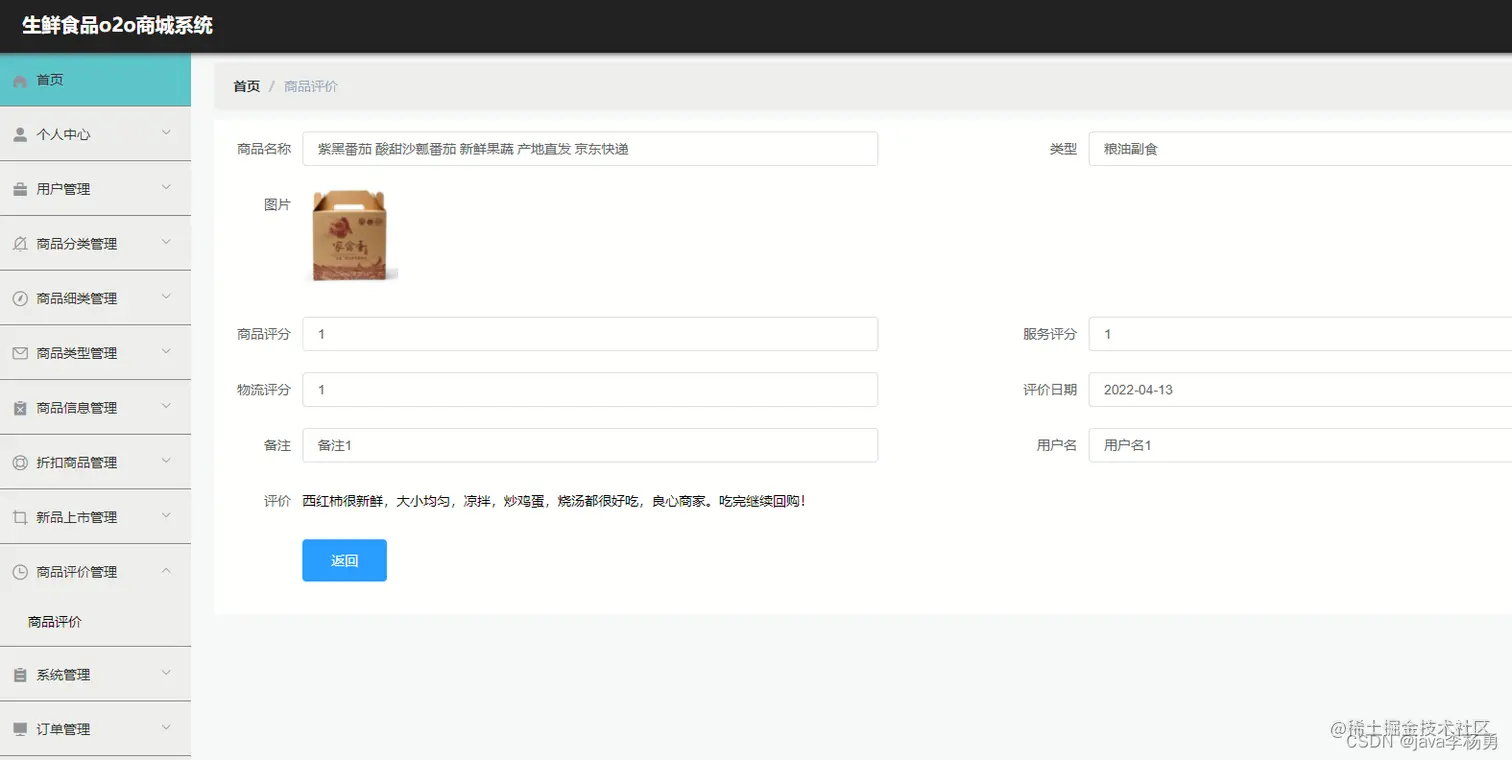The height and width of the screenshot is (760, 1512).
Task: Click the bell icon for 商品分类管理
Action: [x=20, y=244]
